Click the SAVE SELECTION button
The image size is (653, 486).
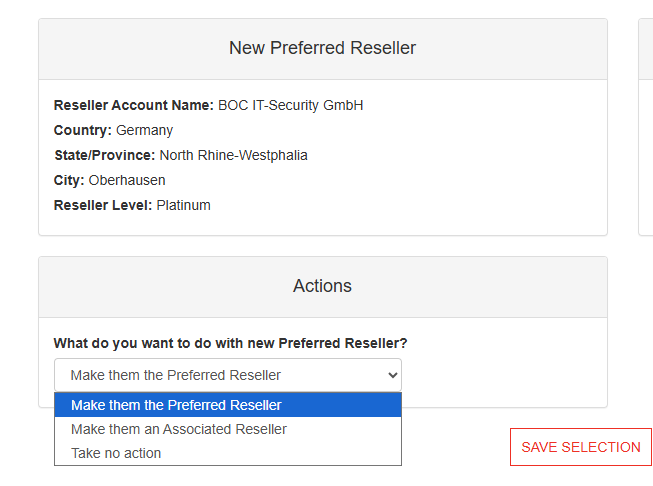[x=581, y=447]
